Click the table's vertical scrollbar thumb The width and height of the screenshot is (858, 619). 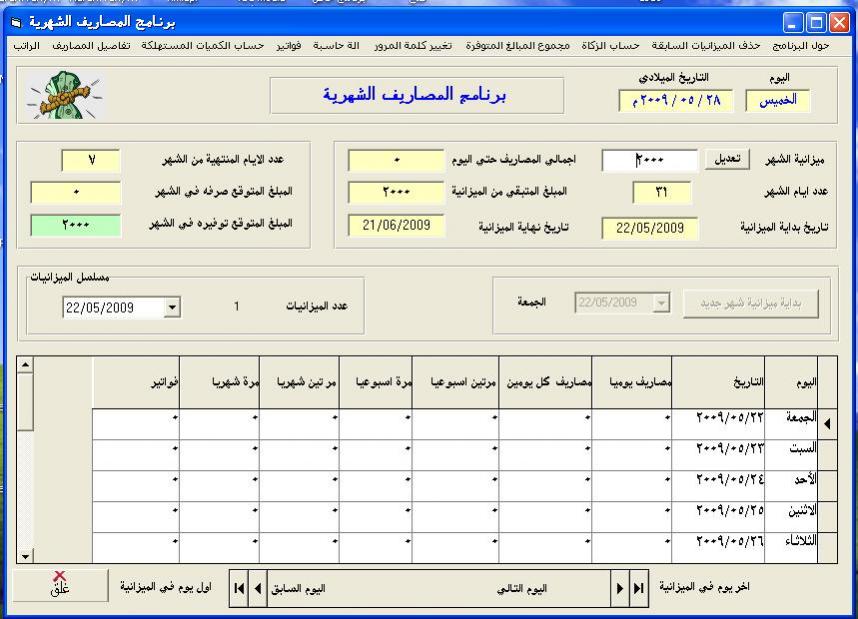pos(25,402)
